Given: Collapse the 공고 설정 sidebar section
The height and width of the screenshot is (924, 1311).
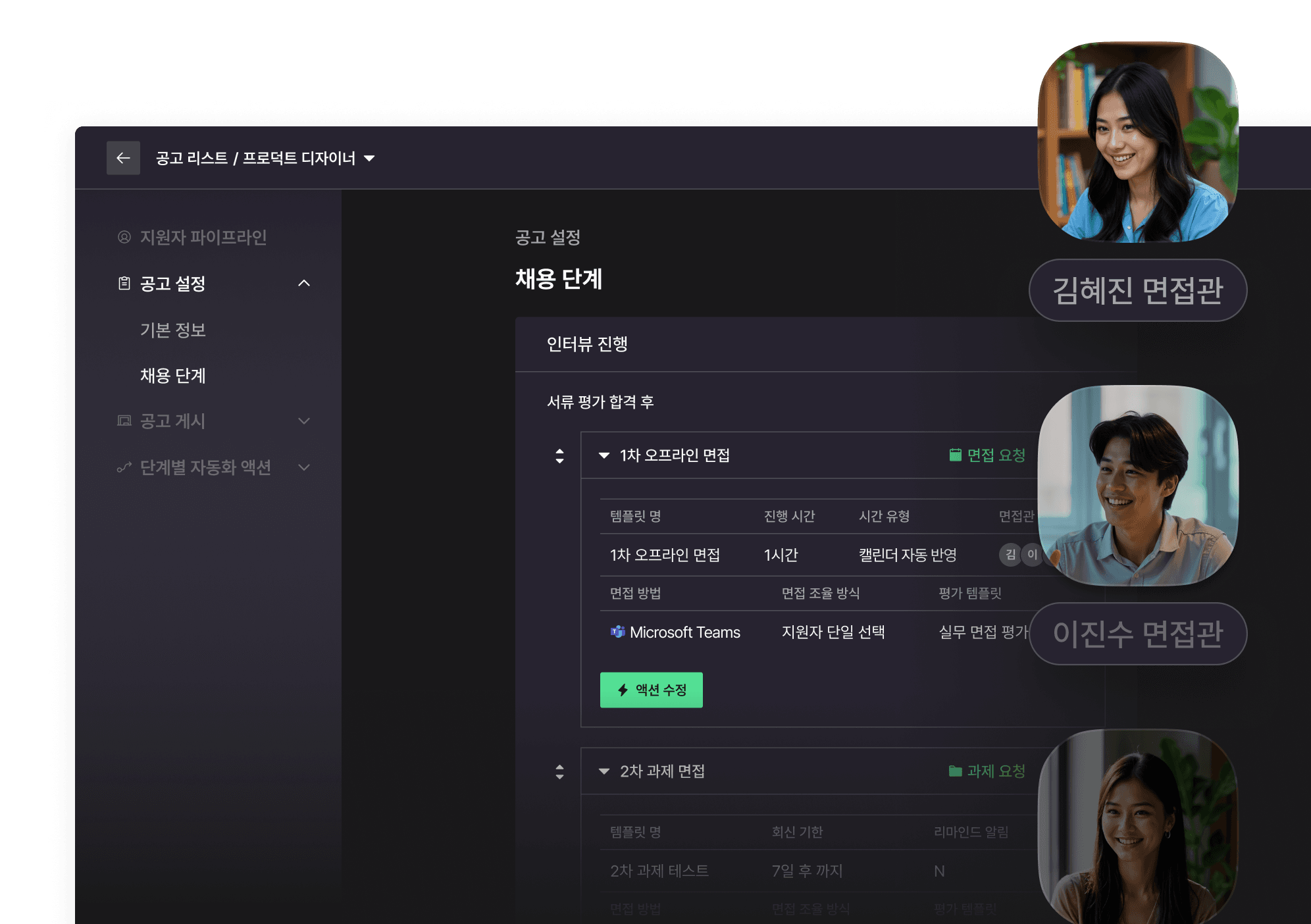Looking at the screenshot, I should click(303, 284).
